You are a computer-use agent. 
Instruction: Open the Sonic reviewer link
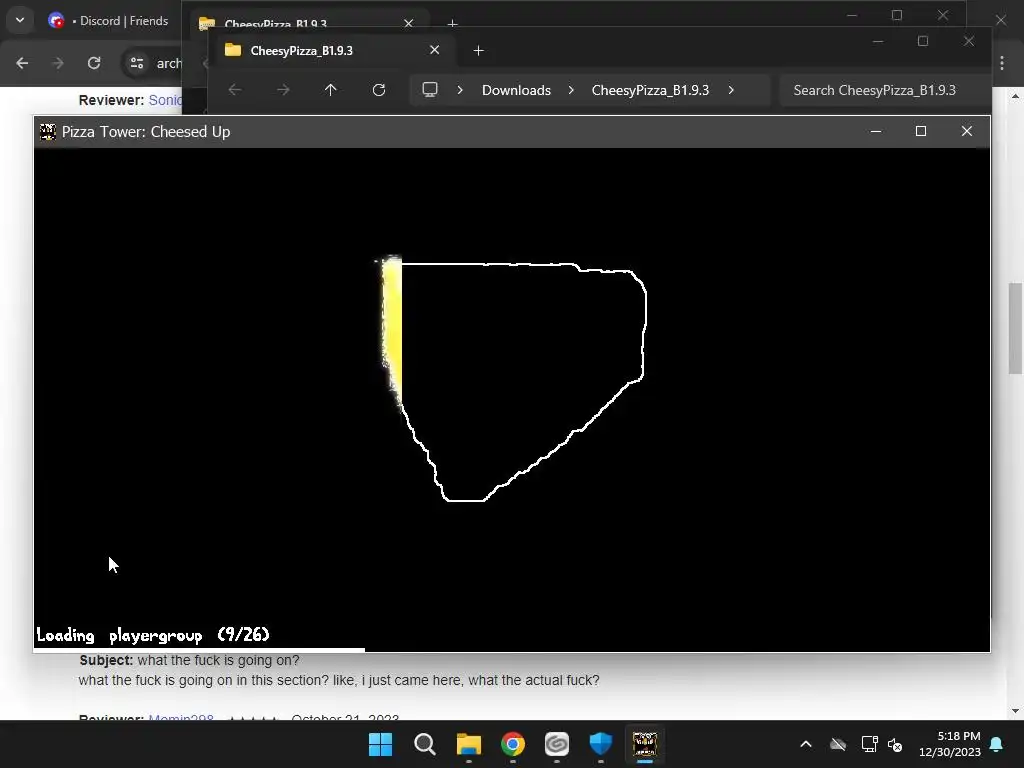[165, 100]
